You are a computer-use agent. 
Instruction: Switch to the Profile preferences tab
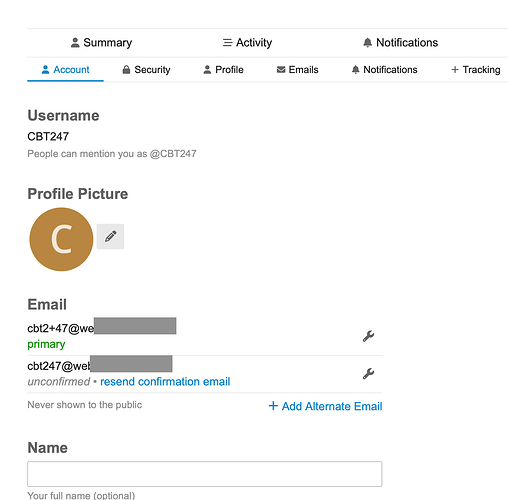click(223, 70)
